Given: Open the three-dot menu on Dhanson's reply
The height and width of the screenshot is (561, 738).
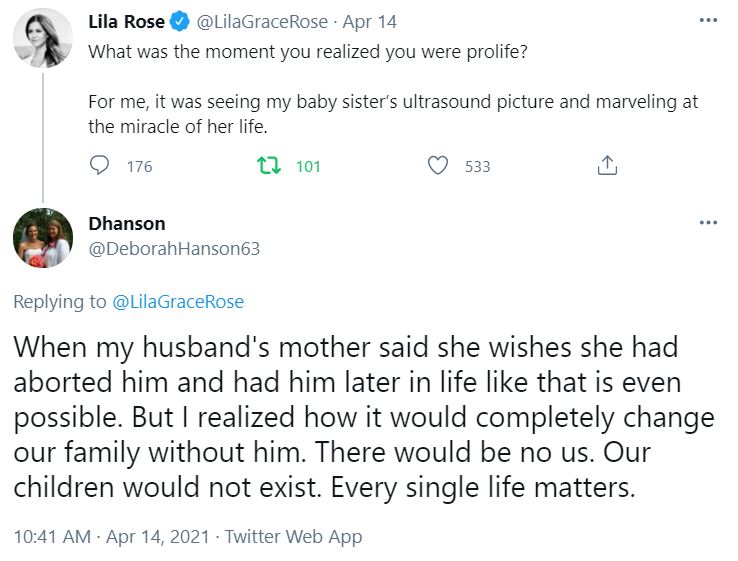Looking at the screenshot, I should pyautogui.click(x=708, y=223).
